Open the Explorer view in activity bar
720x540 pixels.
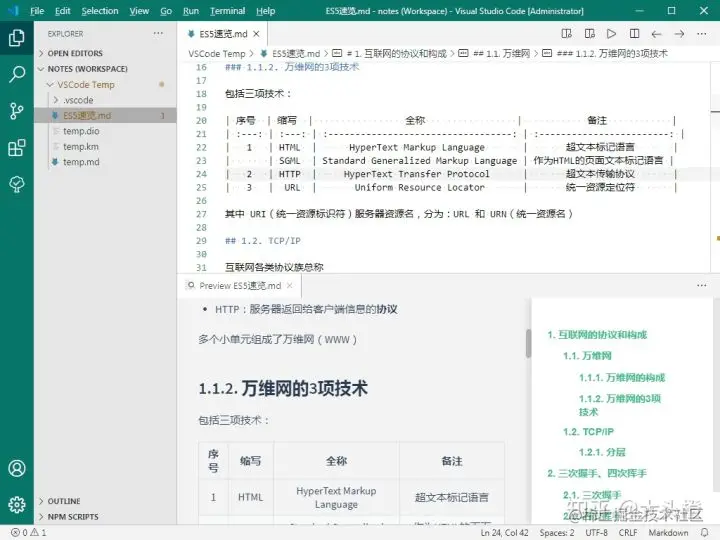[x=17, y=38]
